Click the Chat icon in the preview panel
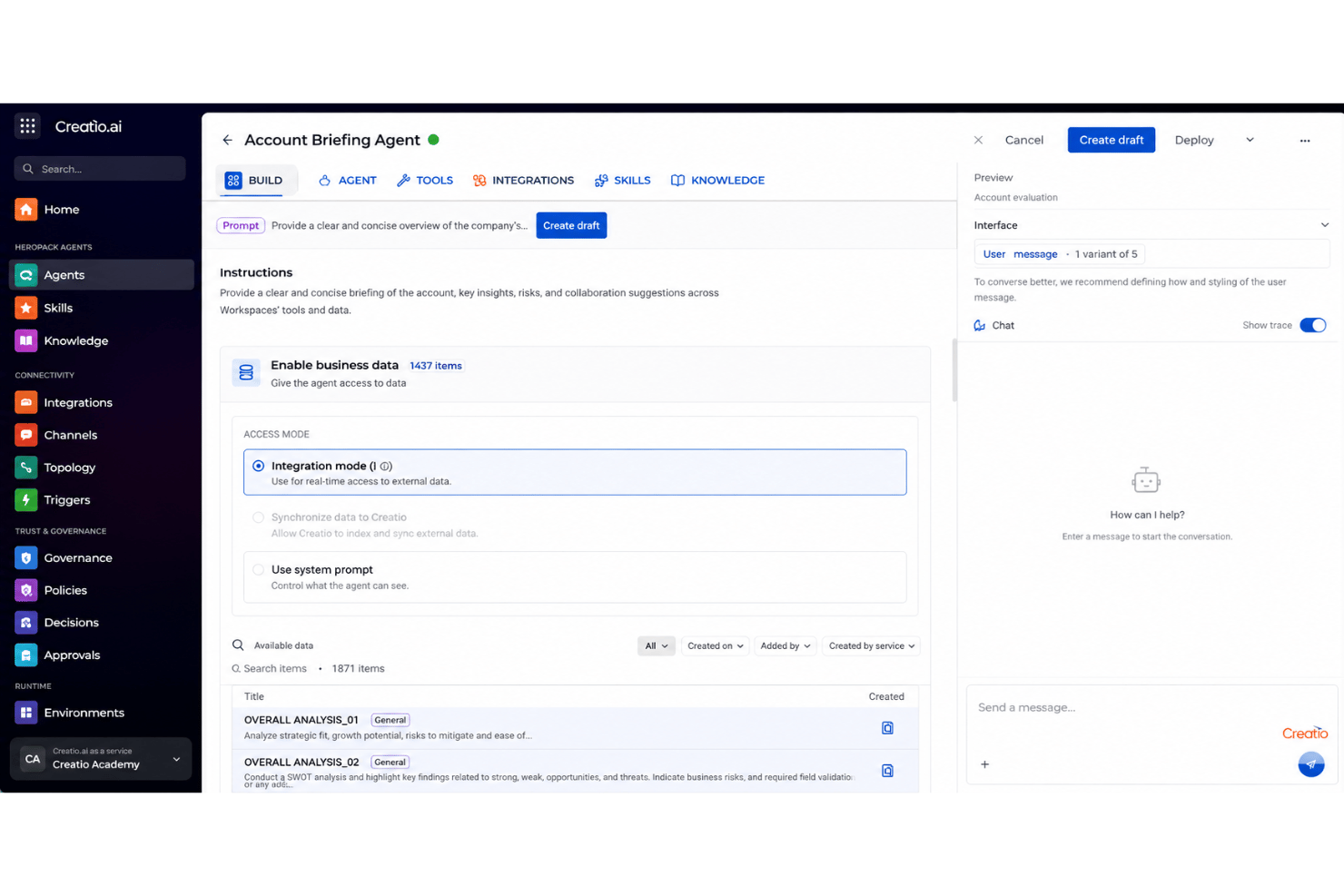The height and width of the screenshot is (896, 1344). 980,325
